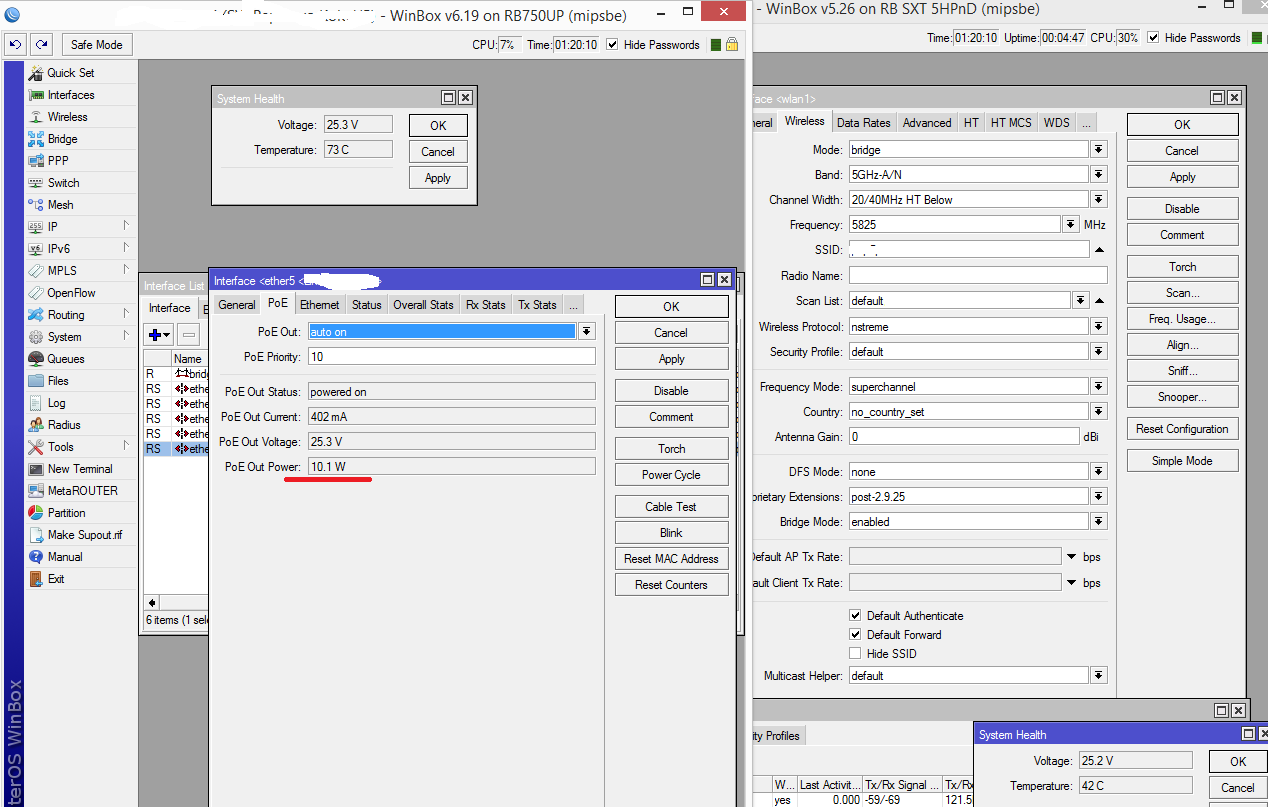Click the green status square in the left toolbar
The width and height of the screenshot is (1268, 807).
716,45
